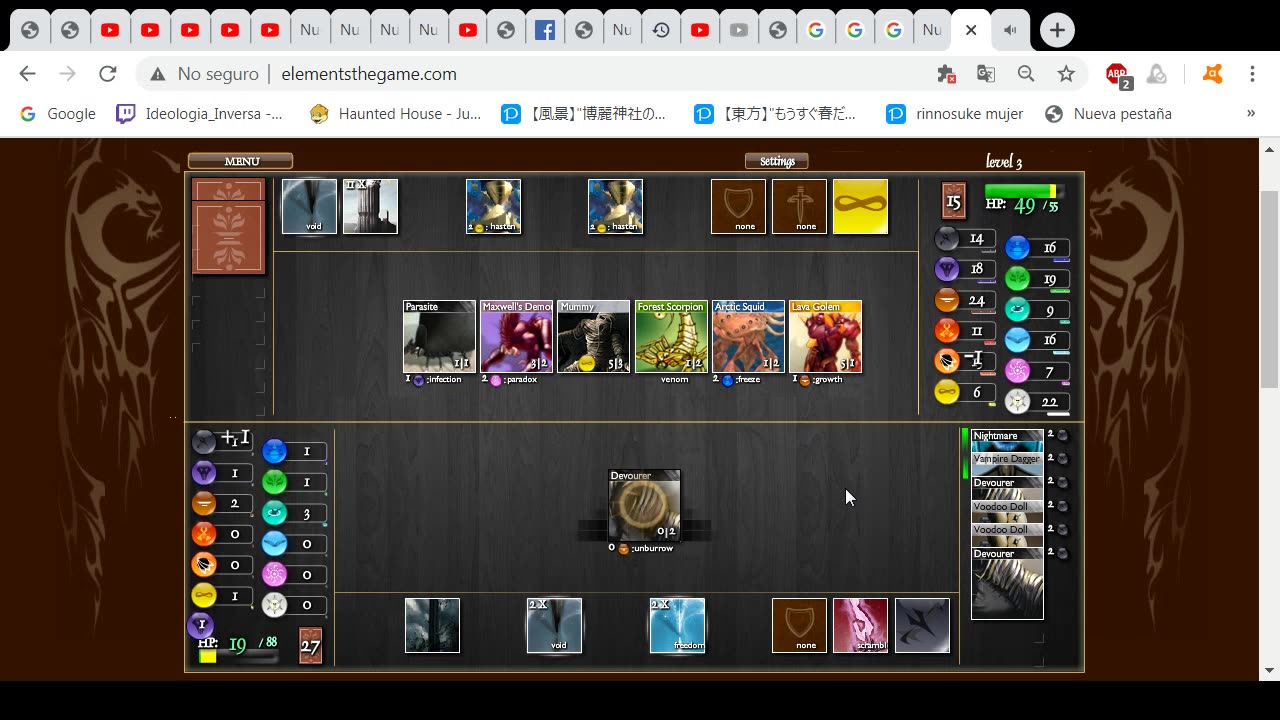
Task: Click opponent's void permanent icon
Action: (x=309, y=206)
